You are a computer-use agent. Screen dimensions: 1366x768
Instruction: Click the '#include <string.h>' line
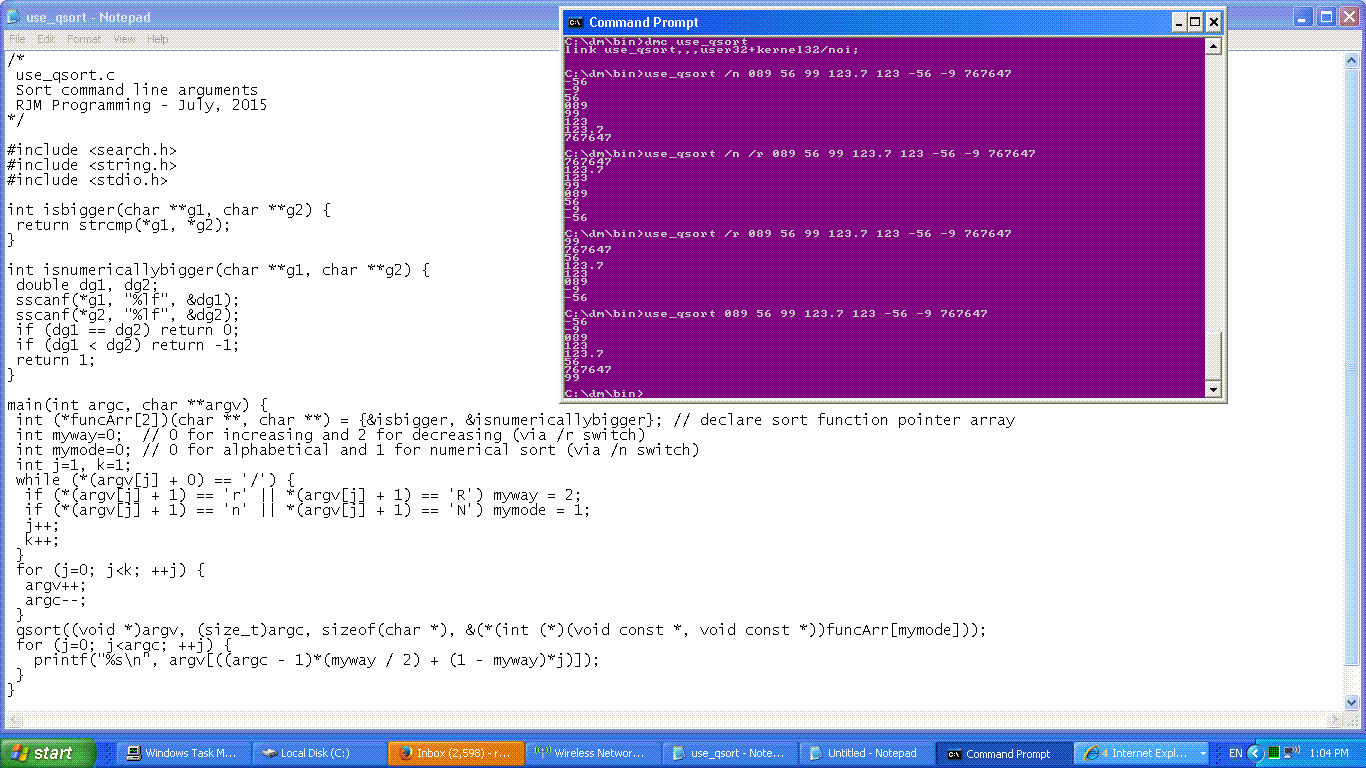pos(92,165)
